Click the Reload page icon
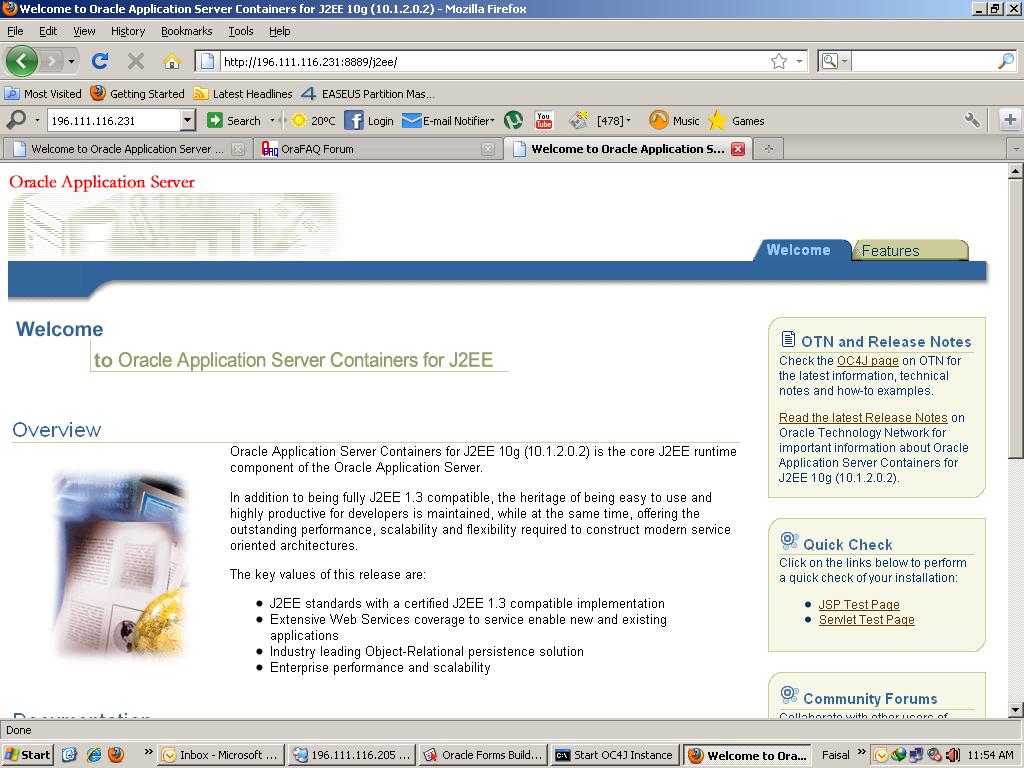Image resolution: width=1024 pixels, height=768 pixels. (100, 61)
